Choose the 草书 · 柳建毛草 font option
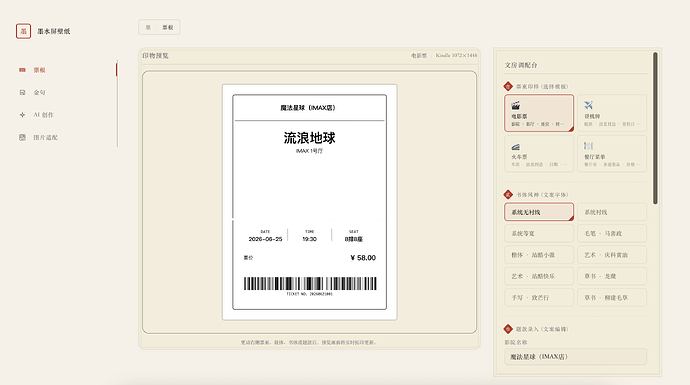The image size is (690, 385). (x=612, y=297)
